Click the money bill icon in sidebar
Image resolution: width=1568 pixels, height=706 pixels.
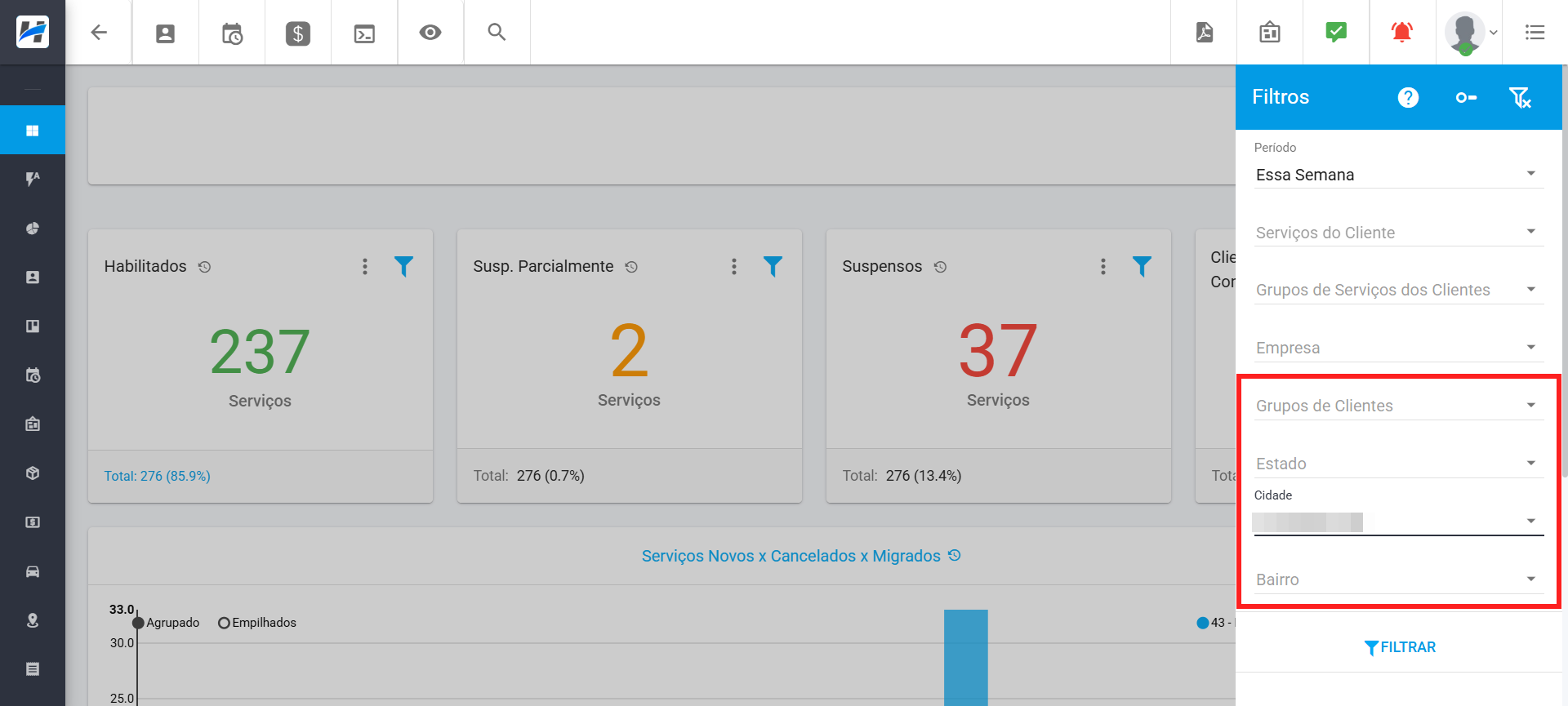33,522
